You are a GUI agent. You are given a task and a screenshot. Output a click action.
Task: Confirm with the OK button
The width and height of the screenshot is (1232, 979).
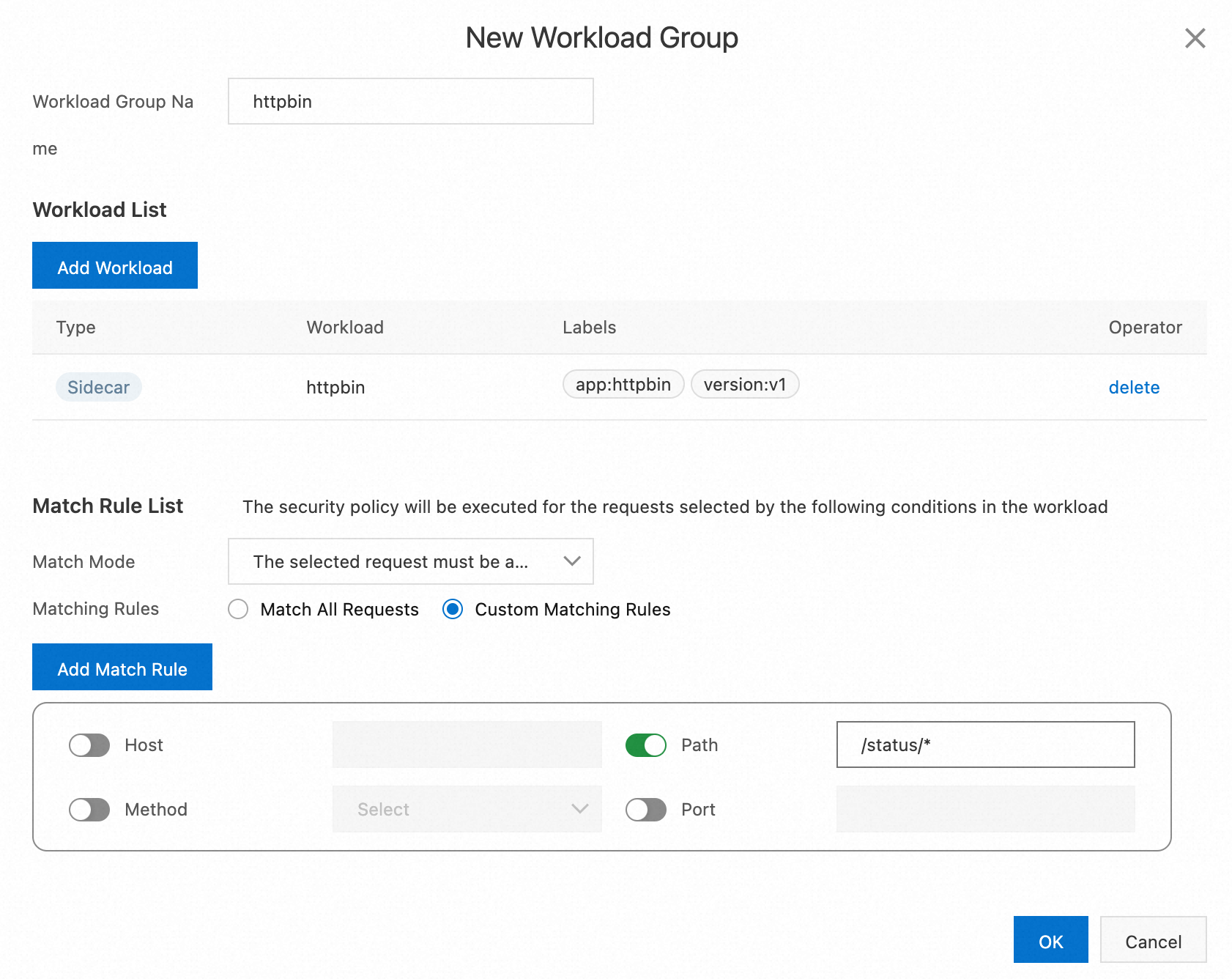tap(1050, 940)
